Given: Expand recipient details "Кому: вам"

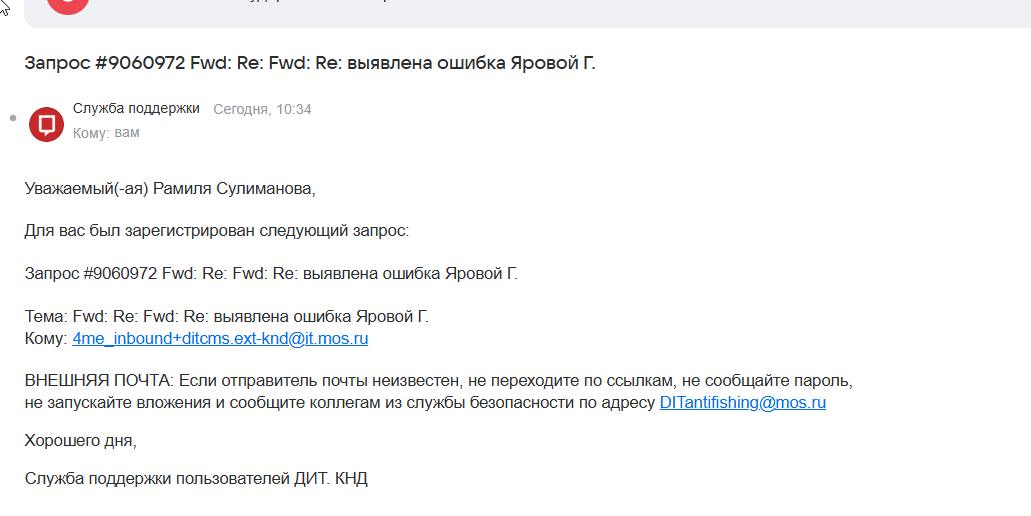Looking at the screenshot, I should [106, 132].
